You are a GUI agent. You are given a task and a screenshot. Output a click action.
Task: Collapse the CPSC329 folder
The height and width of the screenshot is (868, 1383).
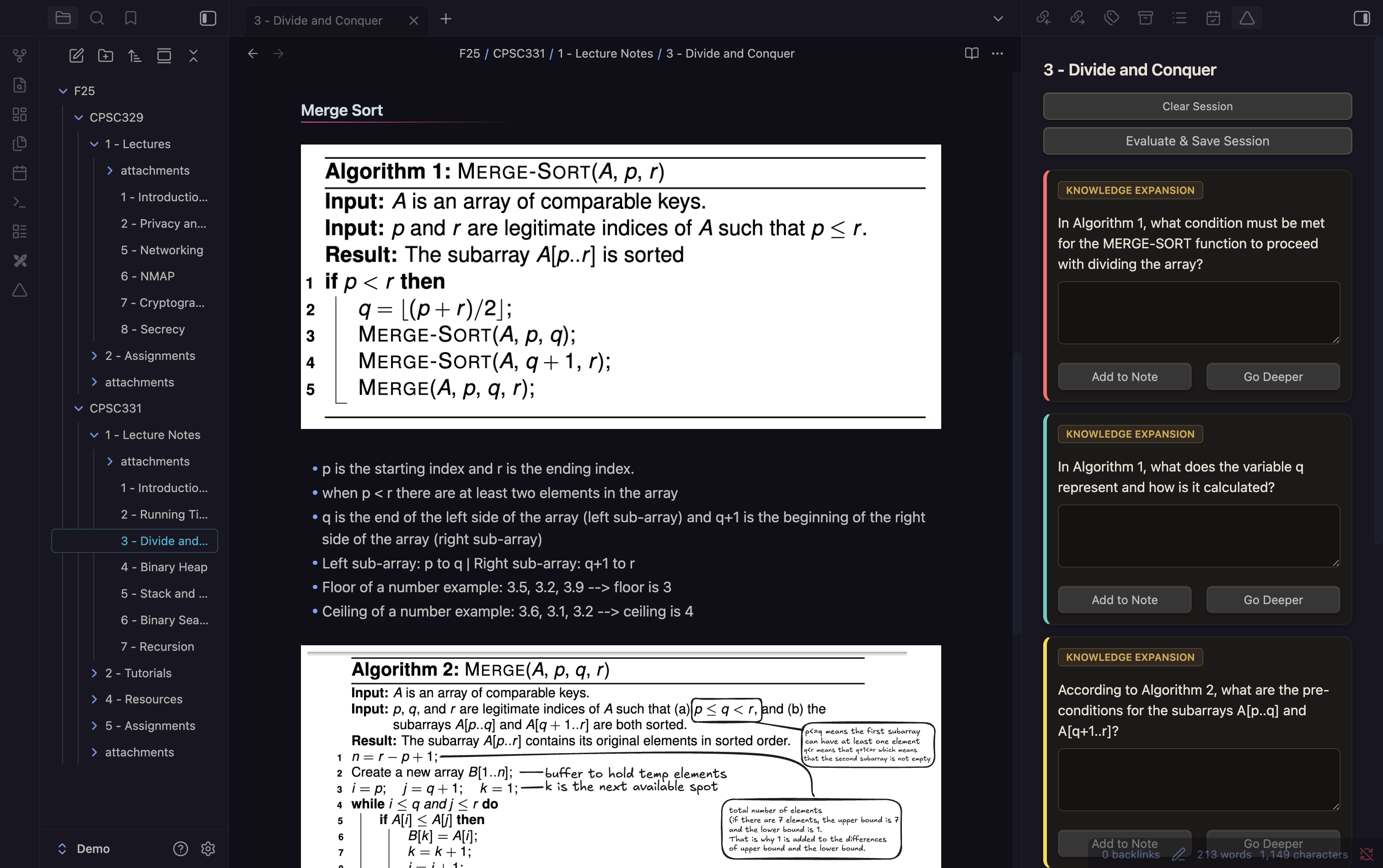[x=79, y=117]
